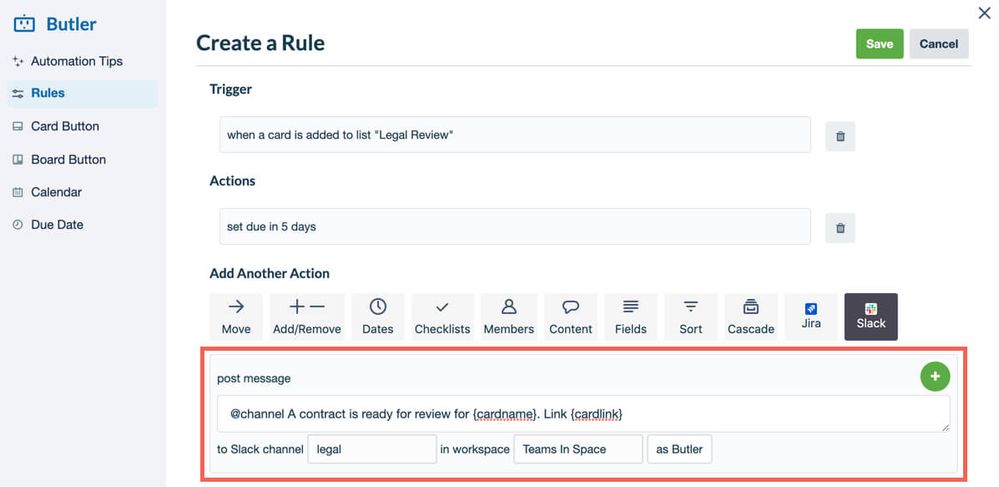Click the Card Button icon in the sidebar
Viewport: 999px width, 487px height.
(18, 126)
